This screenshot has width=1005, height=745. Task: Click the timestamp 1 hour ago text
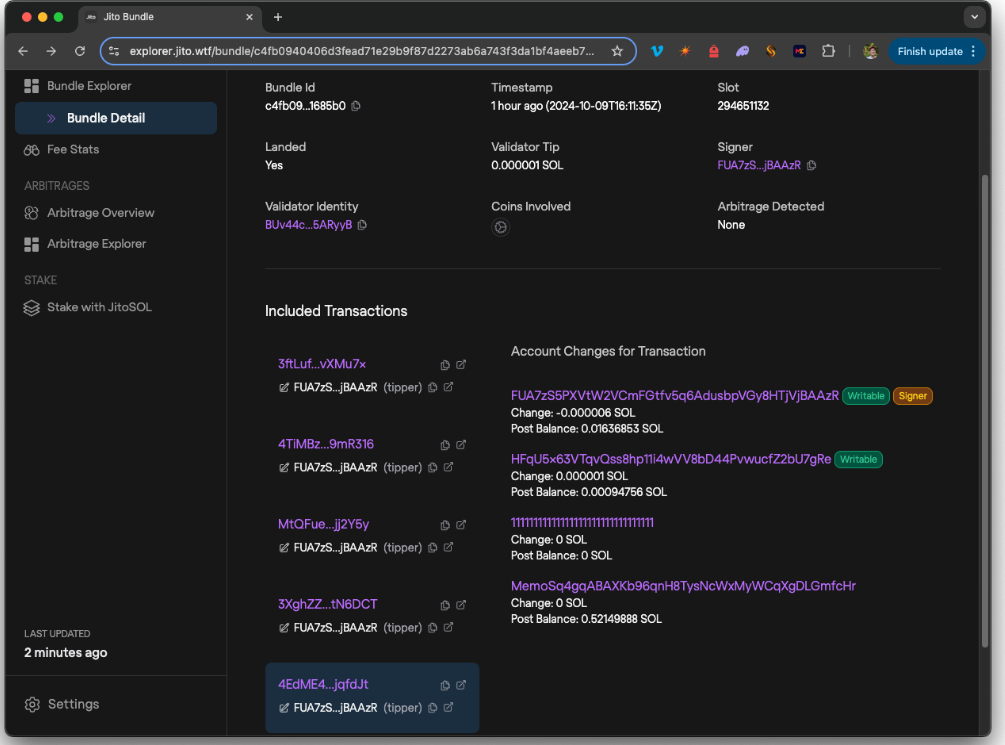click(576, 106)
